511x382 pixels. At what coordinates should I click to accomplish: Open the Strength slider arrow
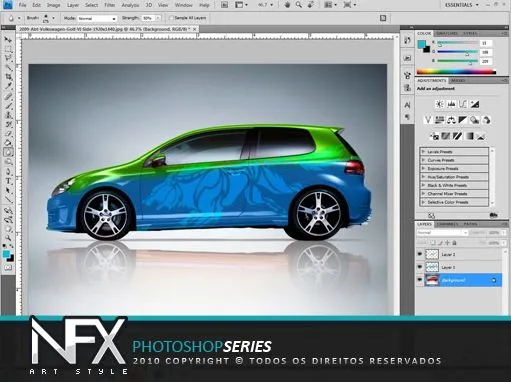(158, 18)
